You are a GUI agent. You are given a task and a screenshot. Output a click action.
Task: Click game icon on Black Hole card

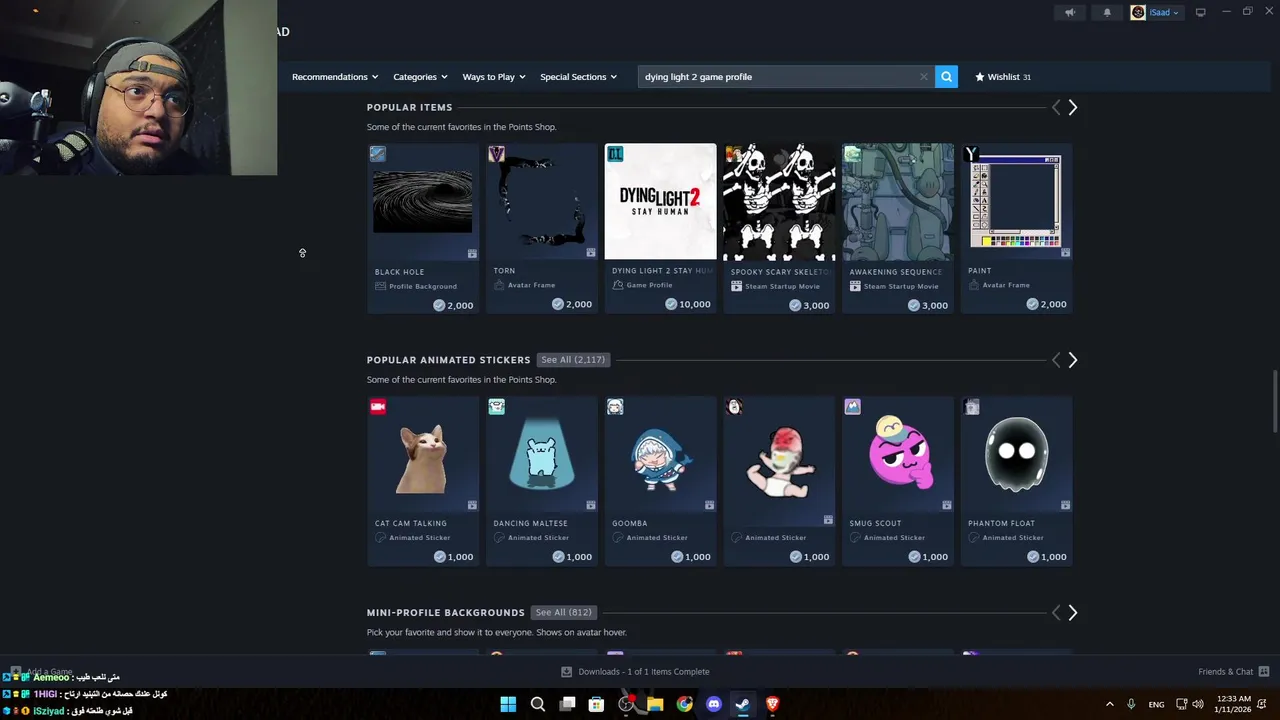point(377,154)
